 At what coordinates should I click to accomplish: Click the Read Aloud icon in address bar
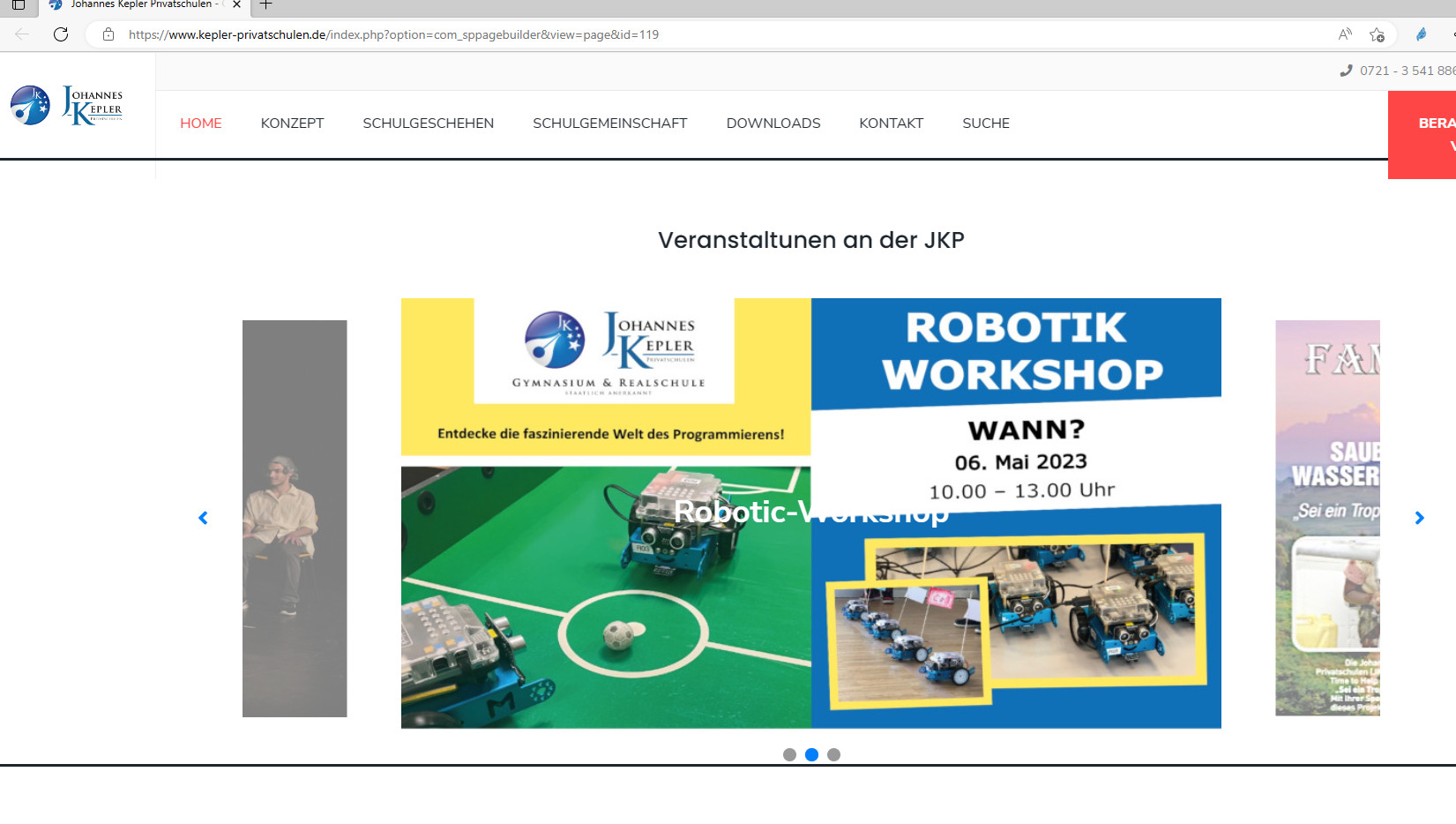[1344, 34]
